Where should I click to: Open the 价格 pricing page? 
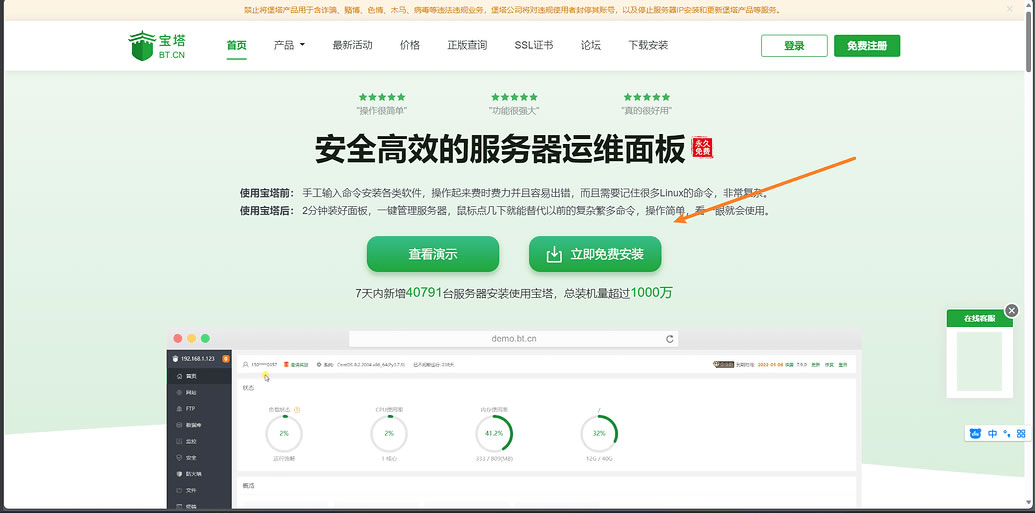(x=410, y=45)
